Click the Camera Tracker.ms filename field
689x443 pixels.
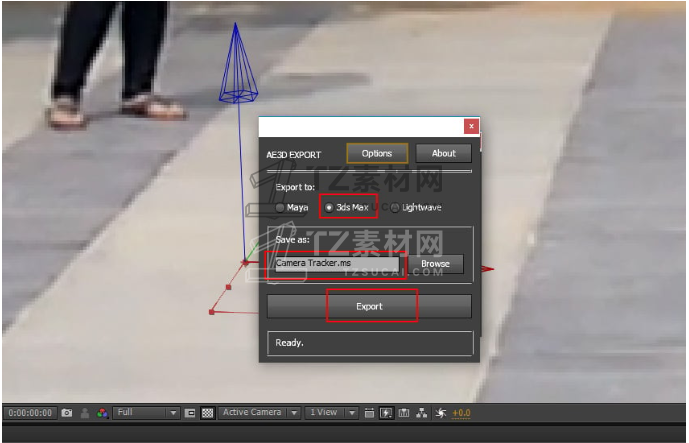[337, 263]
